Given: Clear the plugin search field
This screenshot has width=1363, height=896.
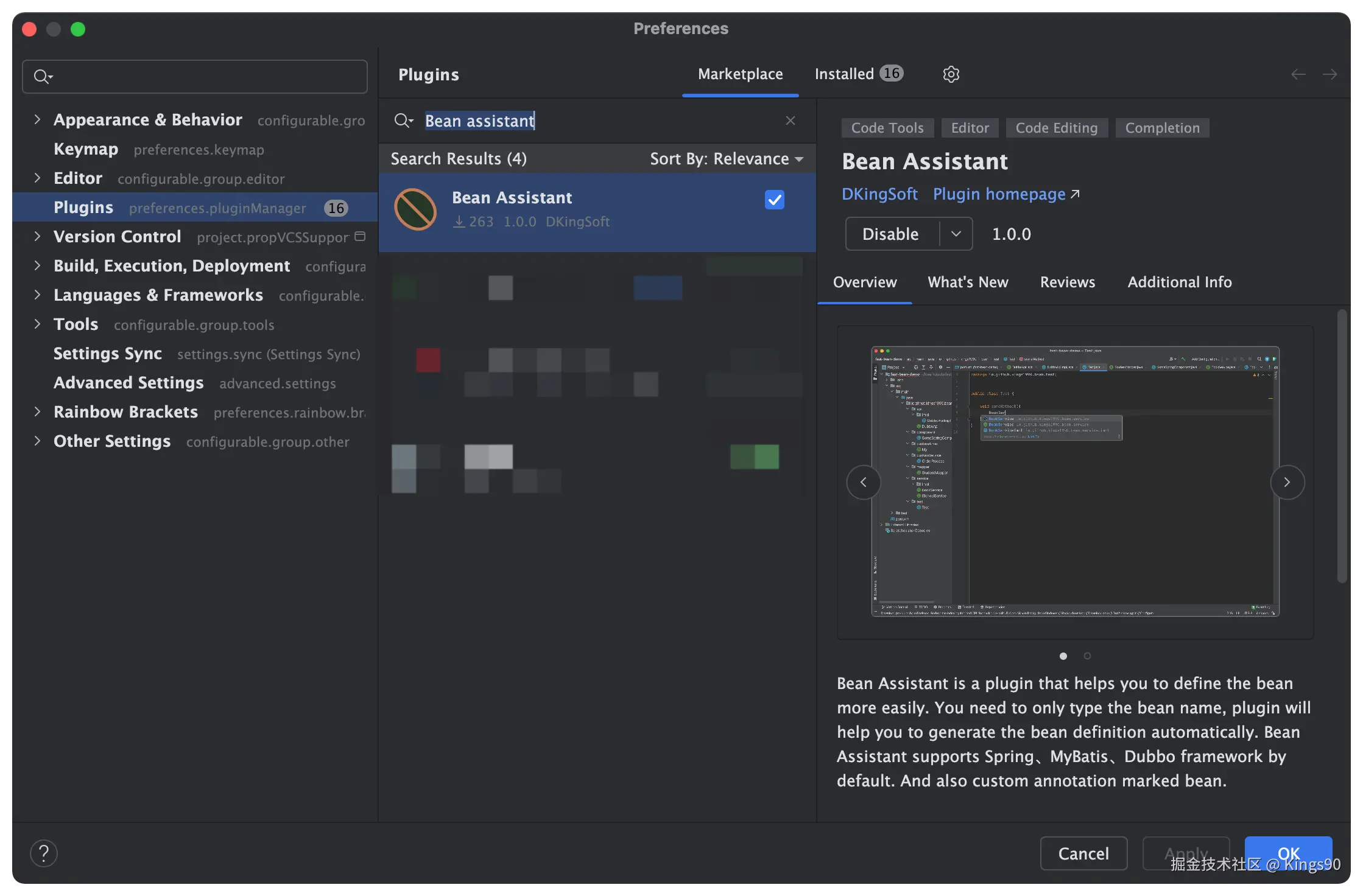Looking at the screenshot, I should (x=791, y=121).
